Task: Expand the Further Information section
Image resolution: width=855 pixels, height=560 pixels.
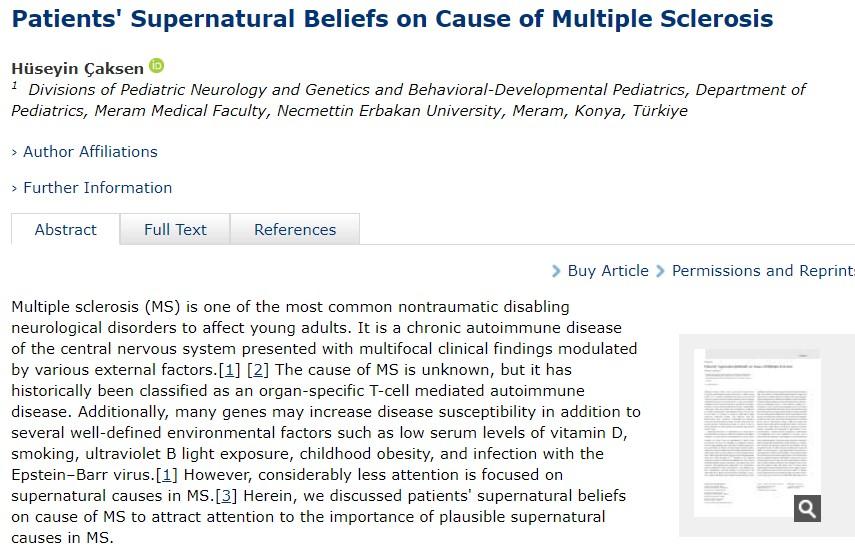Action: pos(92,188)
